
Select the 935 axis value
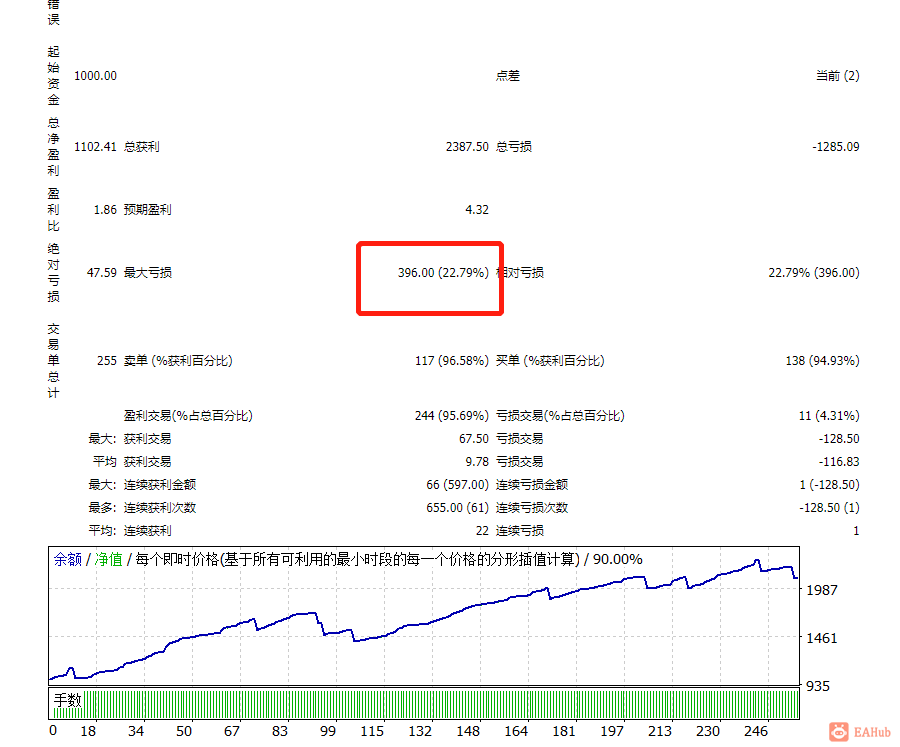[818, 687]
